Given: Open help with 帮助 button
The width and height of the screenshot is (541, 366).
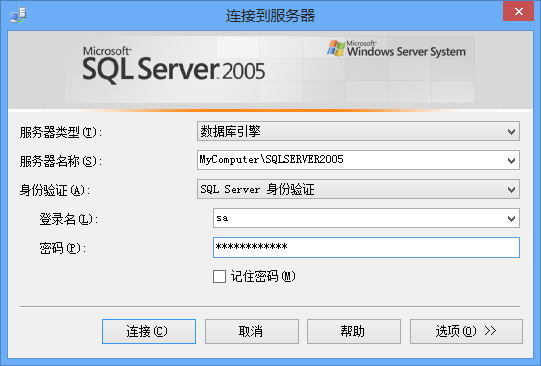Looking at the screenshot, I should [354, 332].
